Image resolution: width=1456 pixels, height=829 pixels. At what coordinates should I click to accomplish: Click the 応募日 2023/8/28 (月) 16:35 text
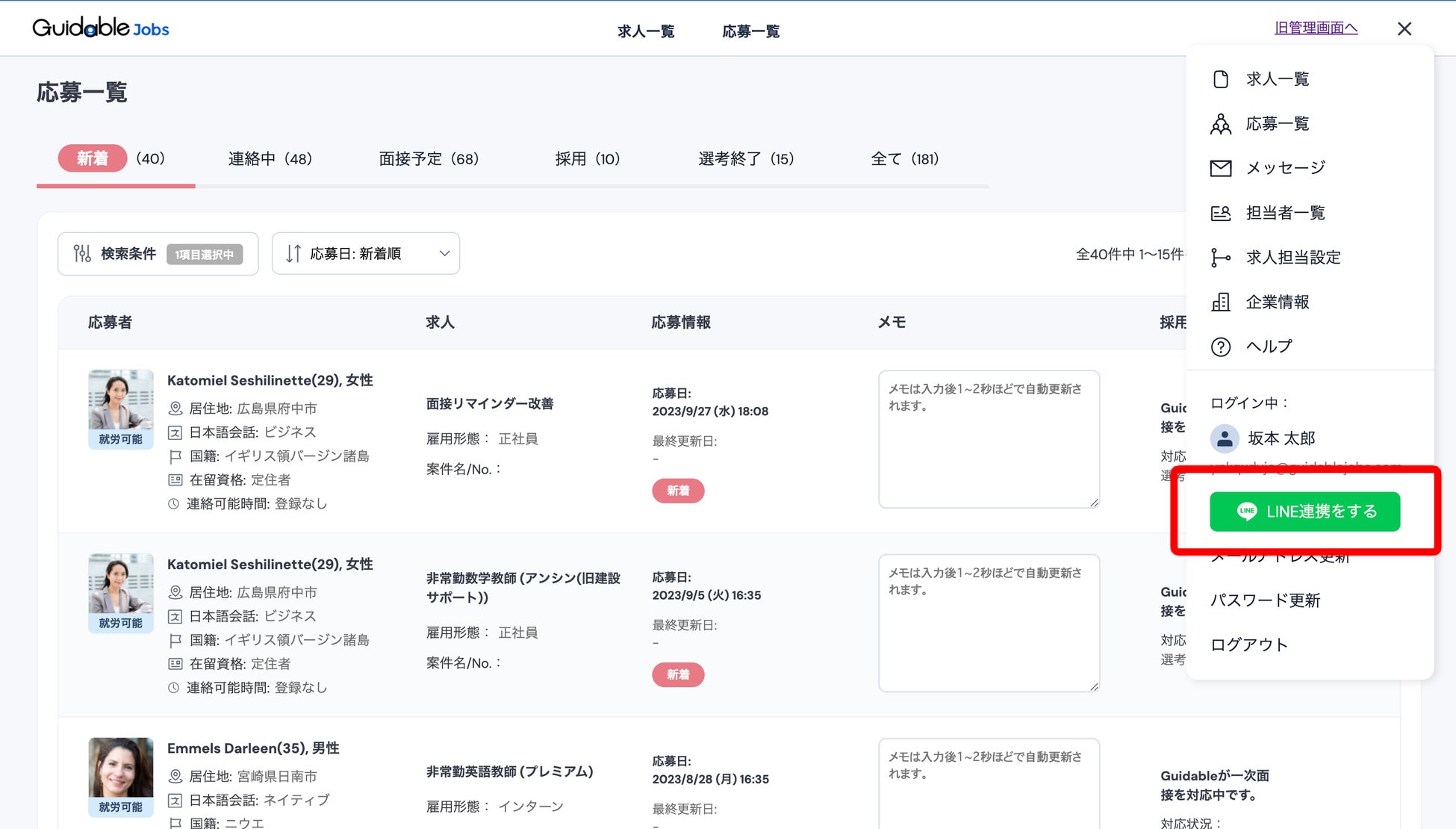coord(710,771)
